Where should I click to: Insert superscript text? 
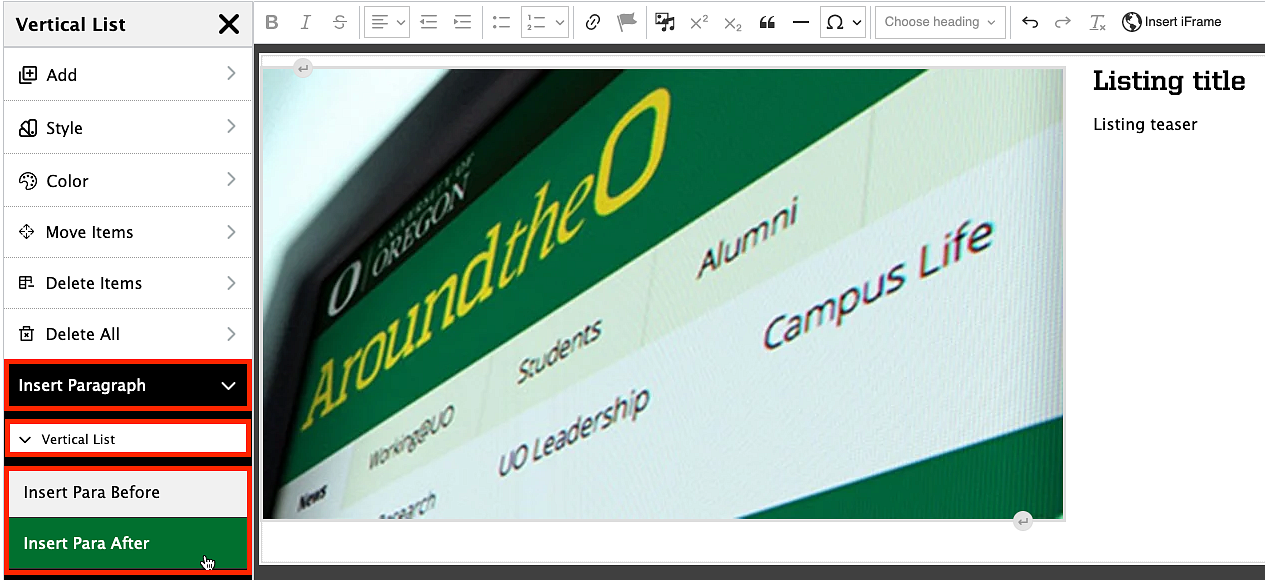(x=698, y=21)
